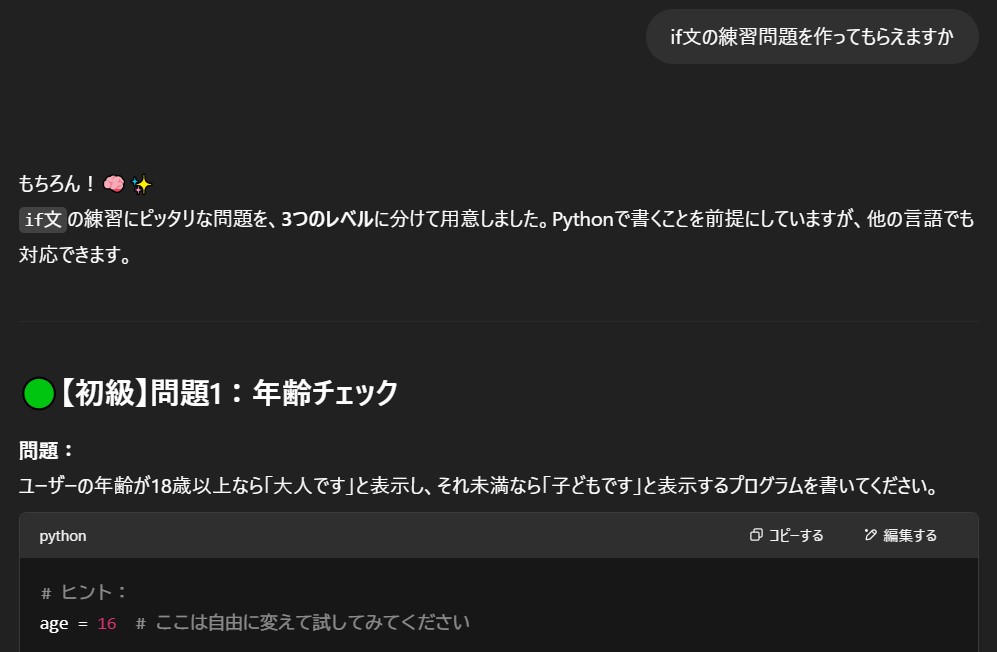
Task: Click the green circle beginner-level icon
Action: click(x=38, y=393)
